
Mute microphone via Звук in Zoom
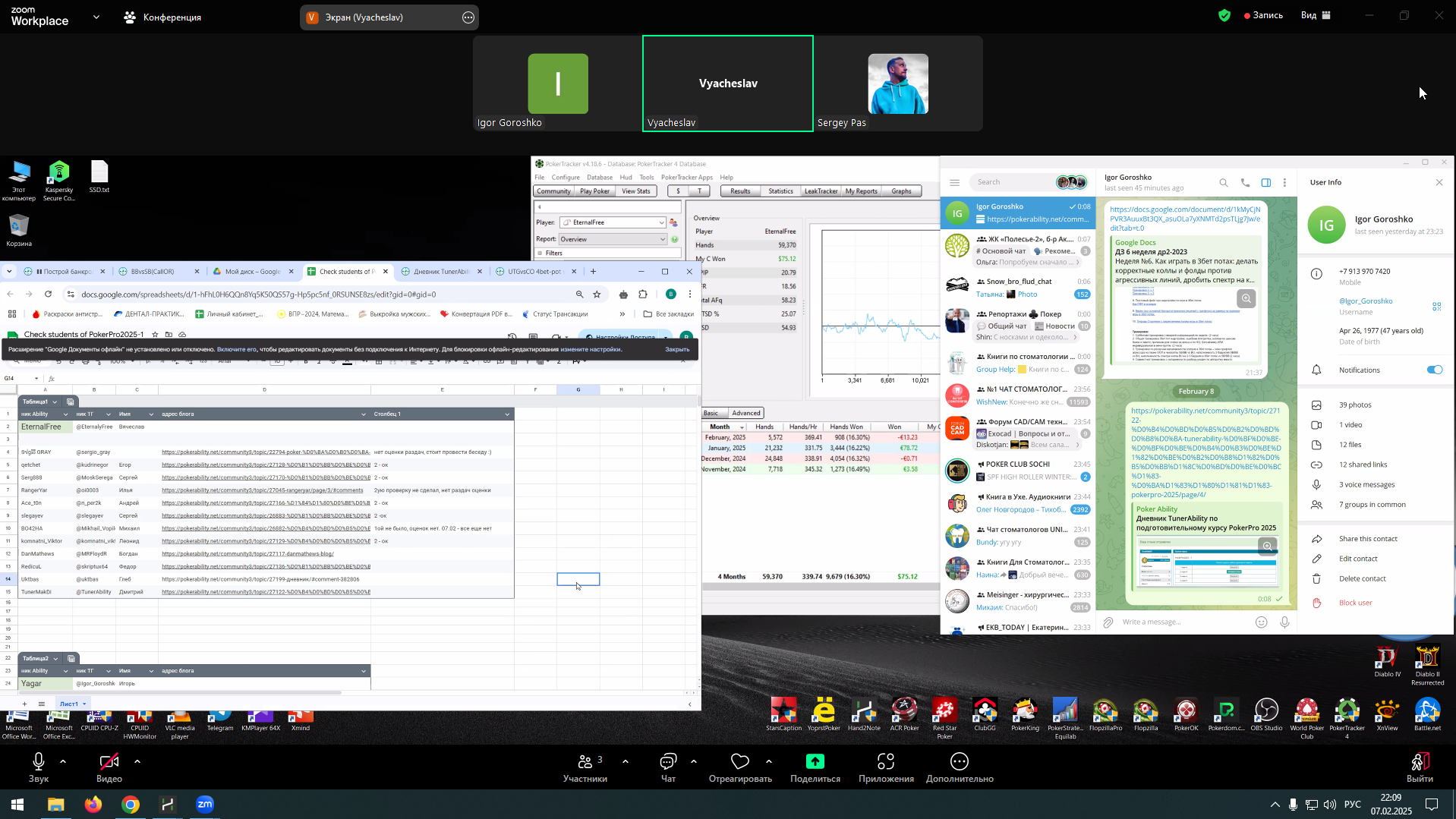tap(39, 767)
